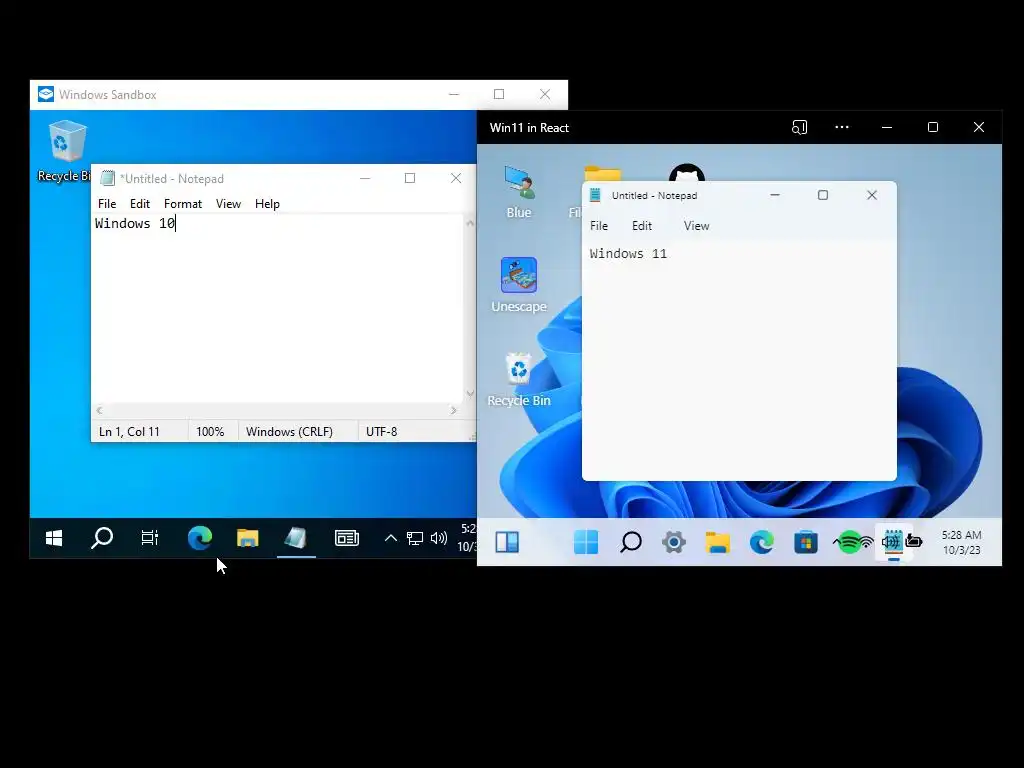The width and height of the screenshot is (1024, 768).
Task: Click the Spotify icon in the Win11 taskbar
Action: click(x=848, y=542)
